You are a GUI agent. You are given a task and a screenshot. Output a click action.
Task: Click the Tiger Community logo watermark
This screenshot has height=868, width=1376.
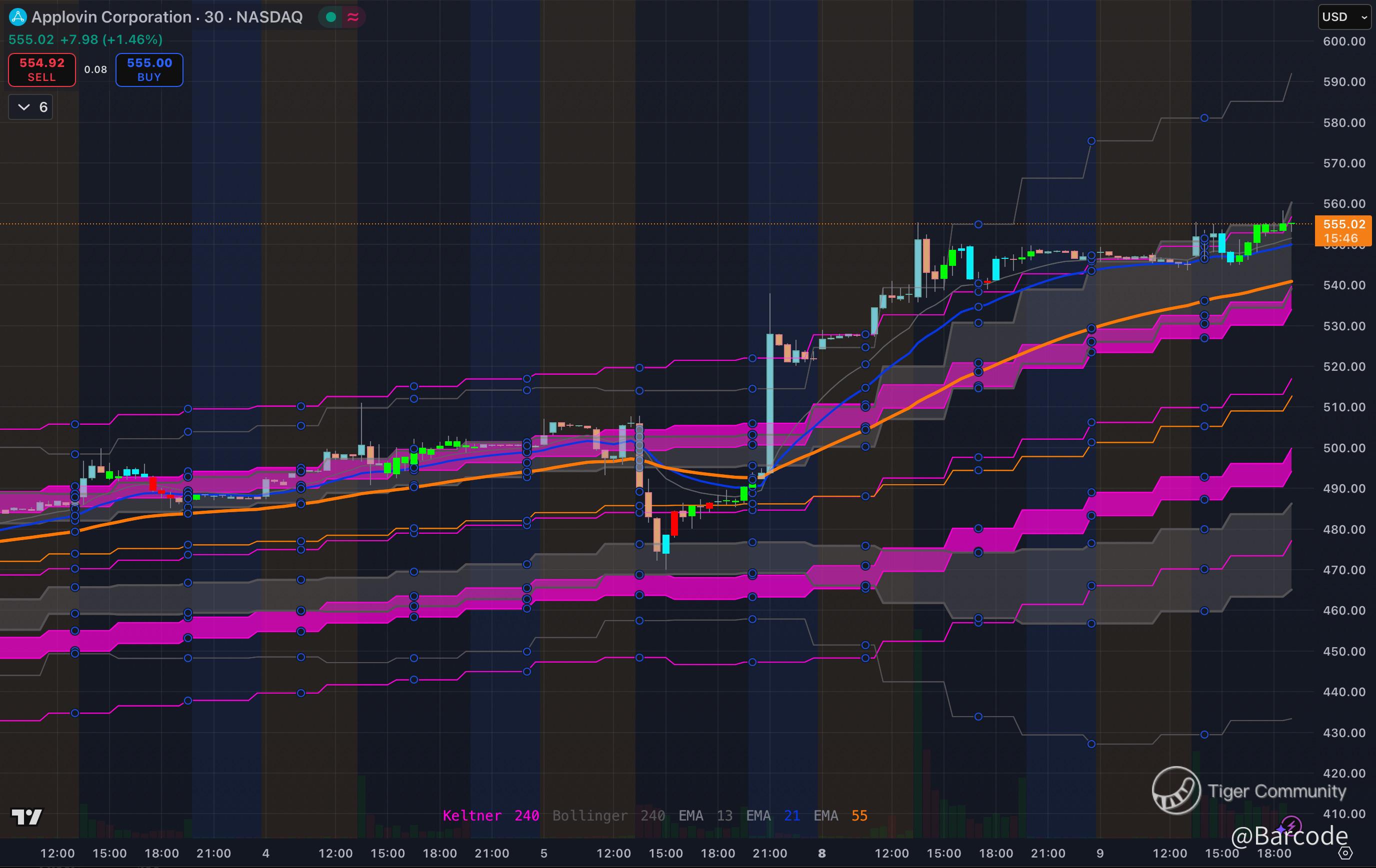pyautogui.click(x=1176, y=791)
